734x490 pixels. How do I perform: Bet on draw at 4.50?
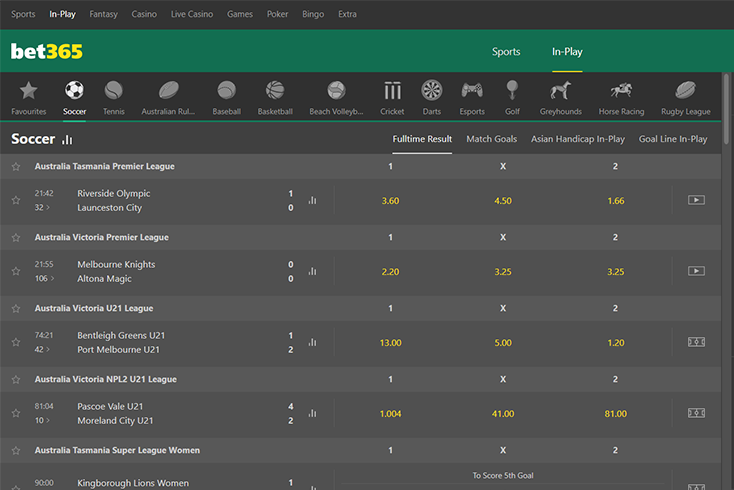(503, 201)
